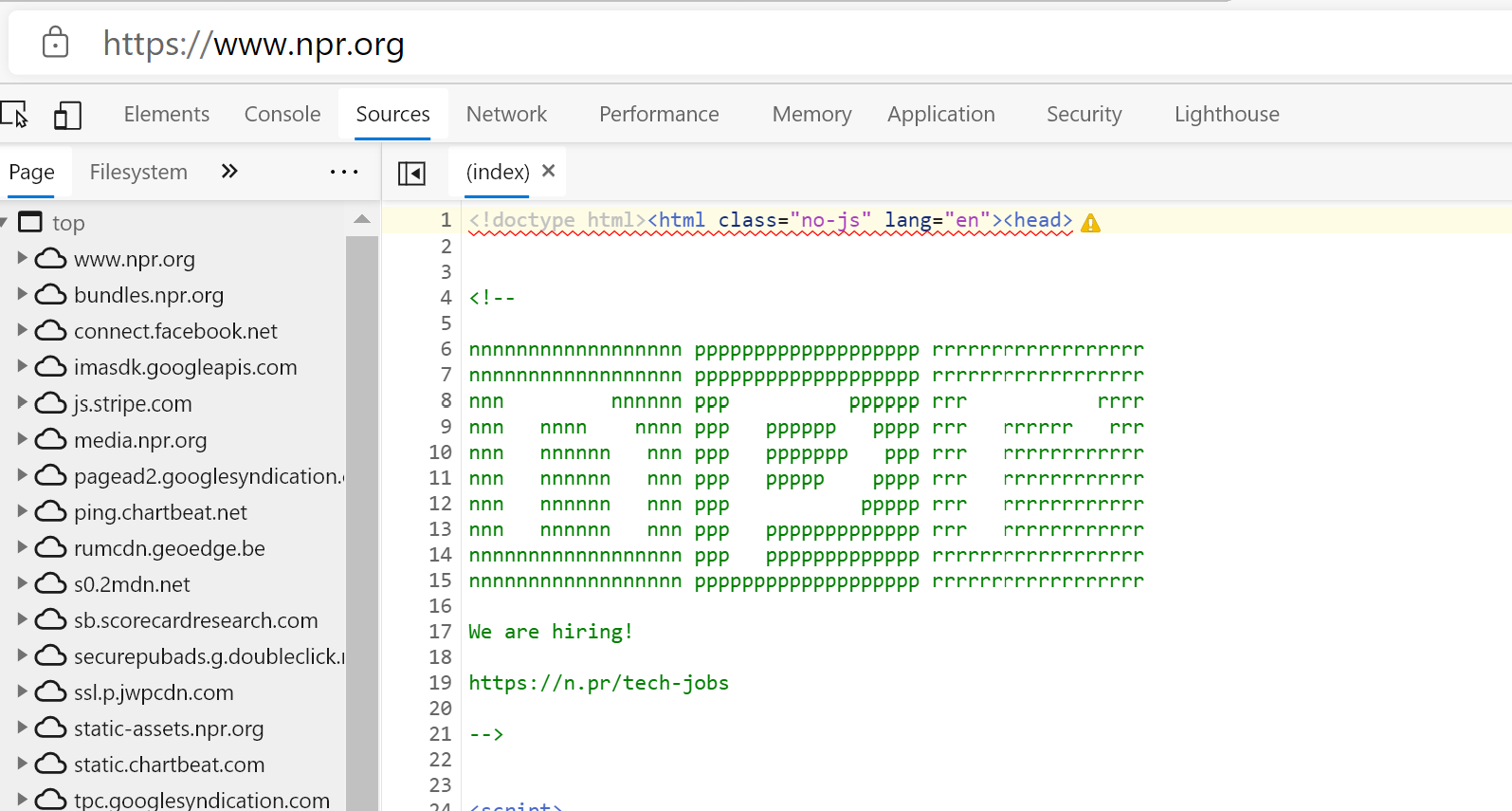This screenshot has width=1512, height=811.
Task: Click the https://www.npr.org address bar
Action: click(758, 44)
